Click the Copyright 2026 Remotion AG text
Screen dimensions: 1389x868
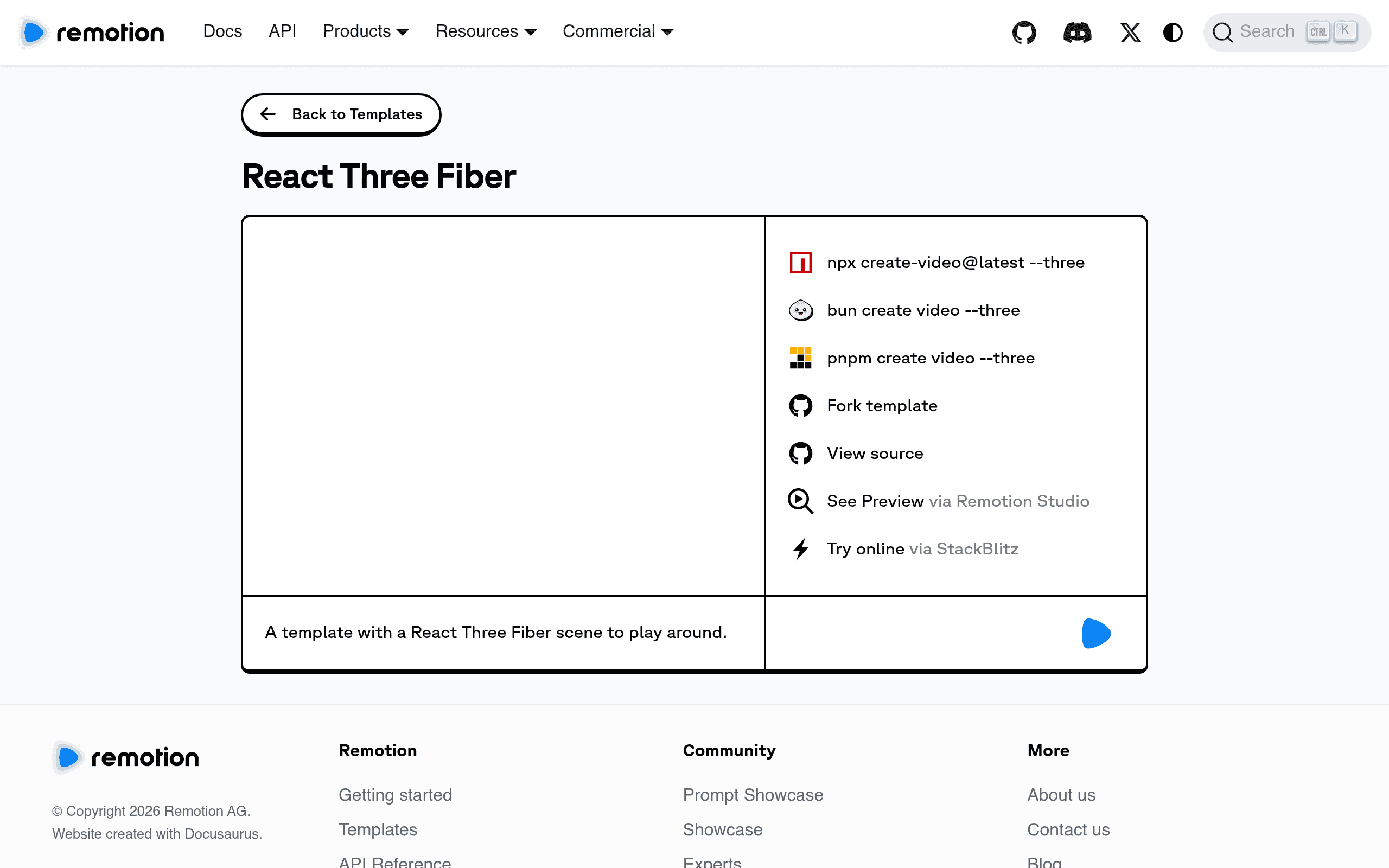pos(151,810)
